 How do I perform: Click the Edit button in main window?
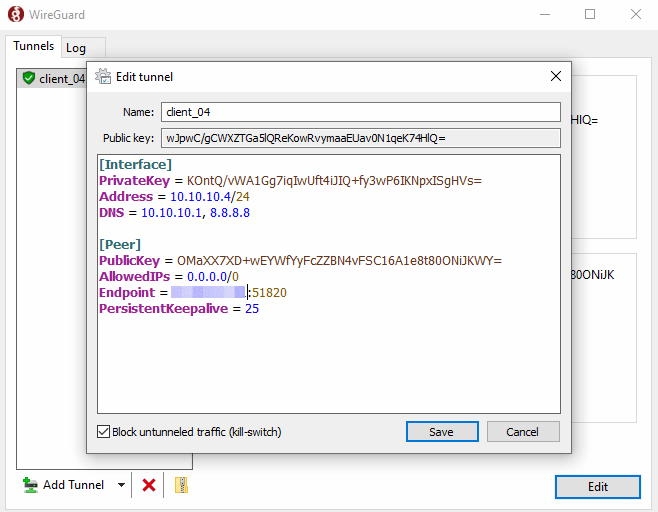[x=597, y=486]
